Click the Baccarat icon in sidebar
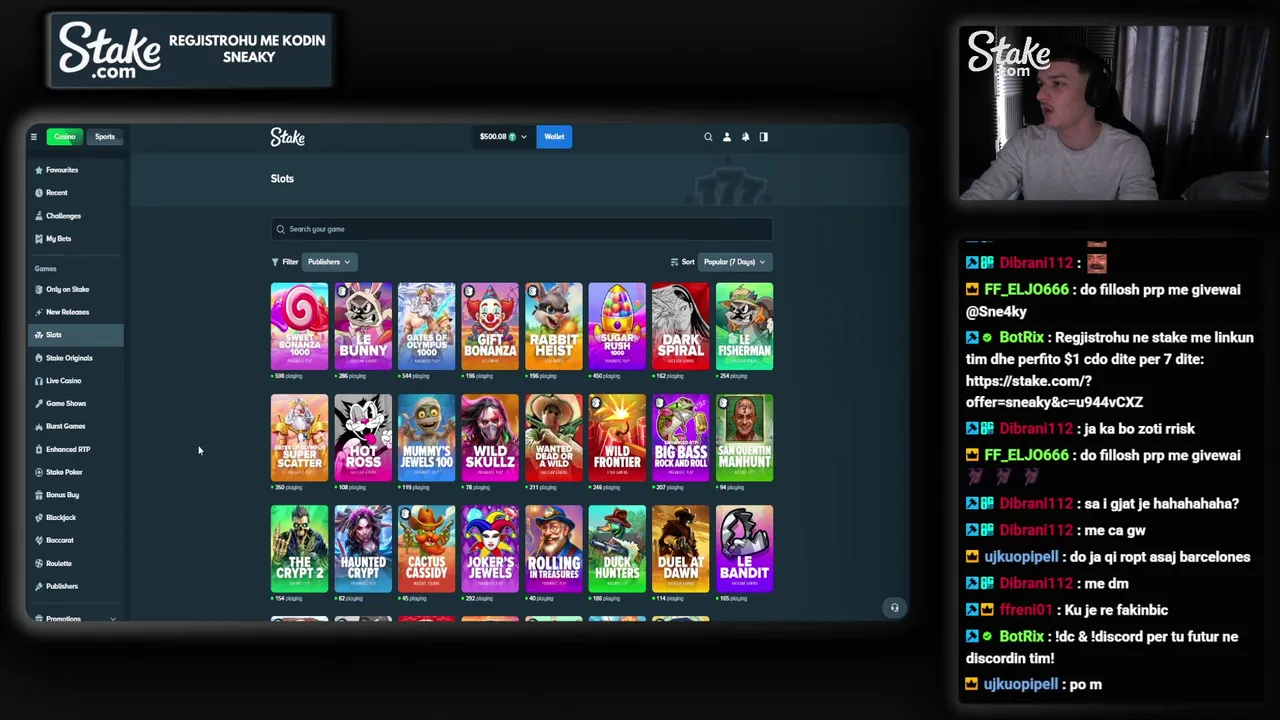Viewport: 1280px width, 720px height. click(38, 541)
